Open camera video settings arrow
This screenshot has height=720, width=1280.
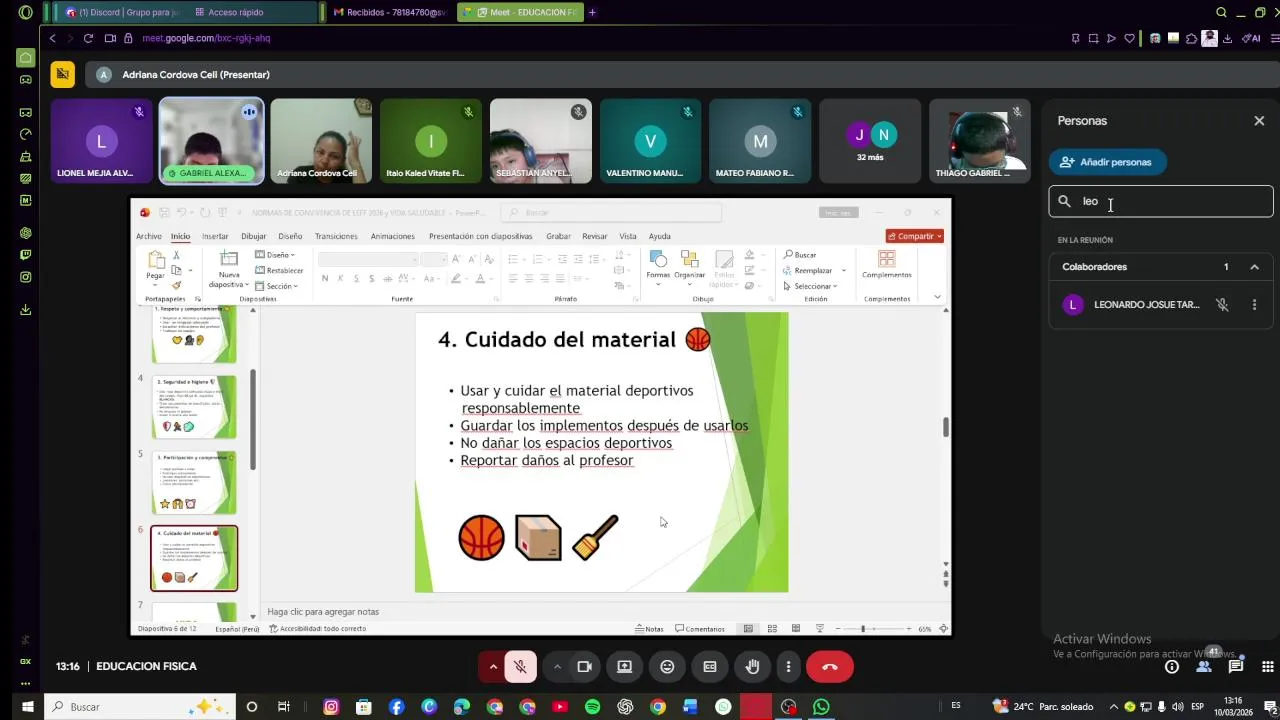pos(557,667)
